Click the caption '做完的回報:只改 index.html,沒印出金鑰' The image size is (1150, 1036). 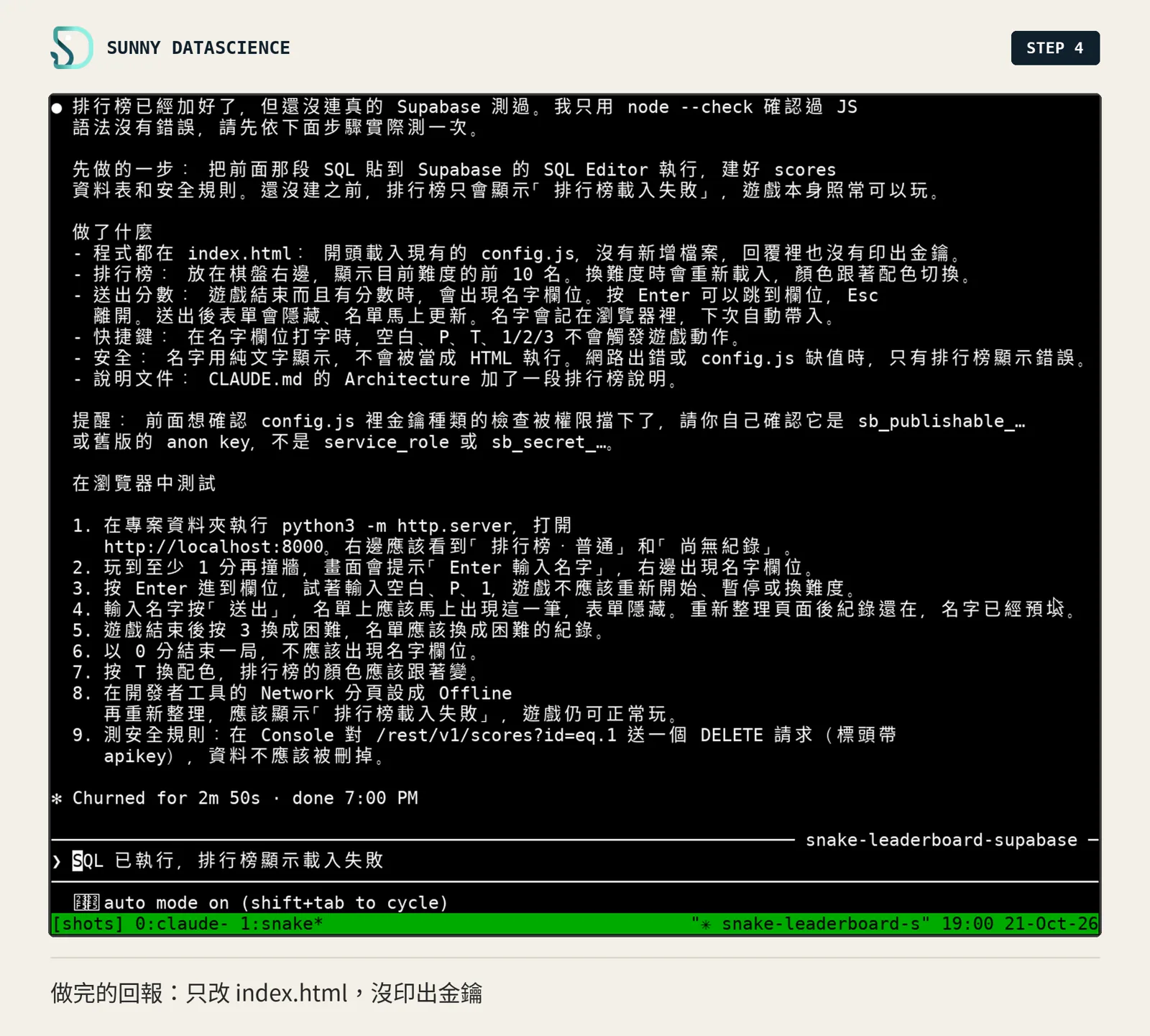(267, 993)
